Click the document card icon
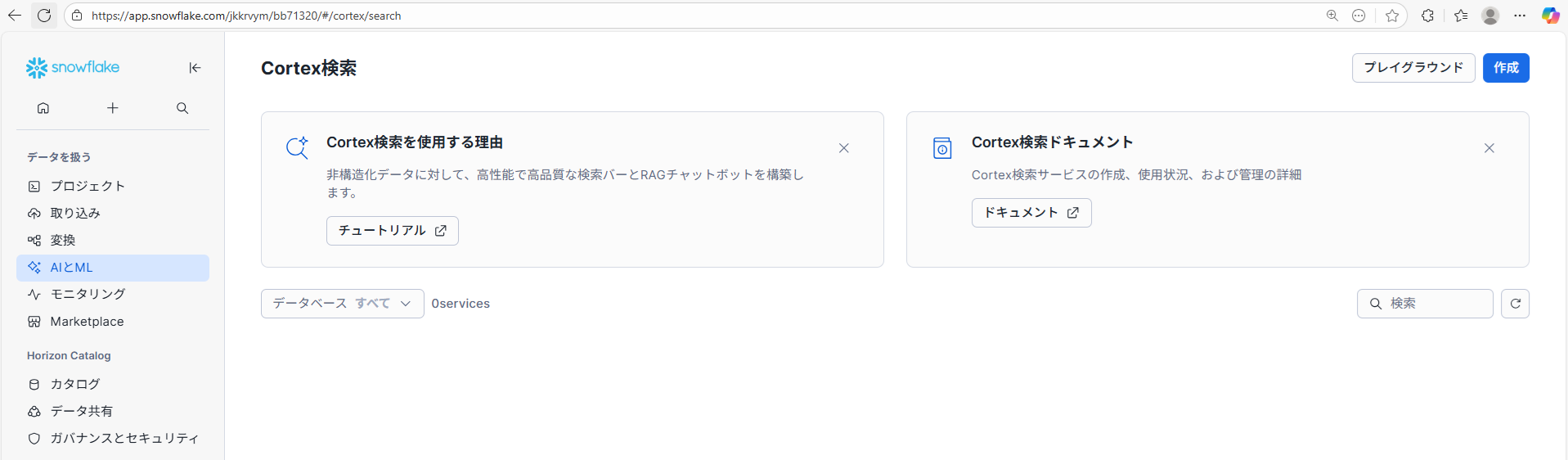Image resolution: width=1568 pixels, height=460 pixels. (942, 148)
